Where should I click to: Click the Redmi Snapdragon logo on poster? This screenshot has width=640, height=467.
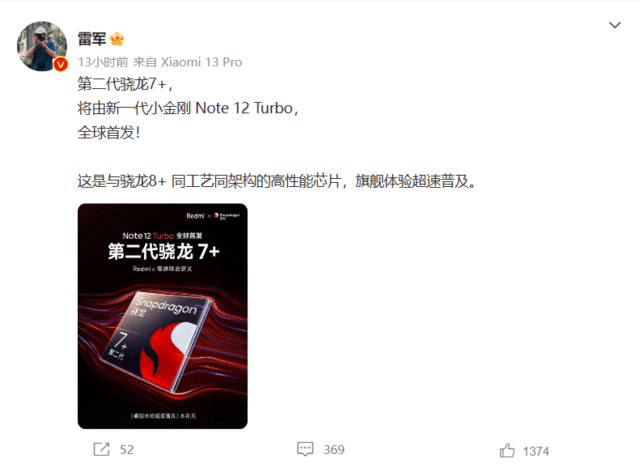[213, 216]
